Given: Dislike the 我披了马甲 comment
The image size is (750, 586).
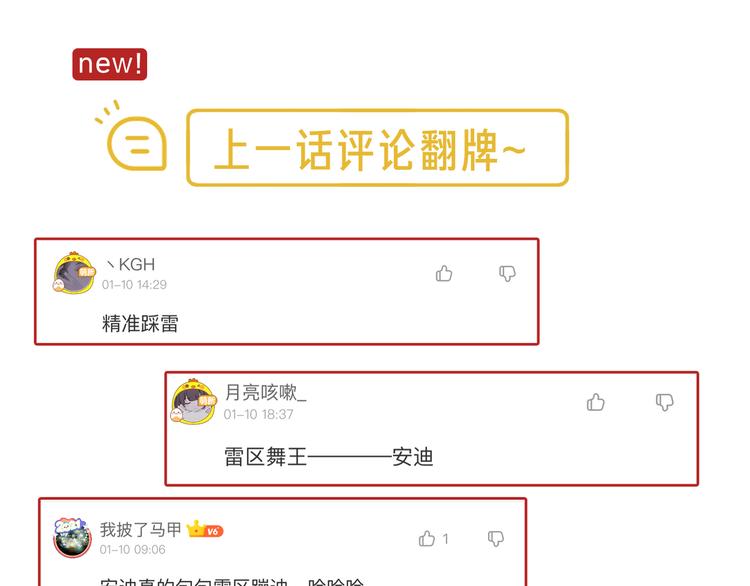Looking at the screenshot, I should (496, 539).
